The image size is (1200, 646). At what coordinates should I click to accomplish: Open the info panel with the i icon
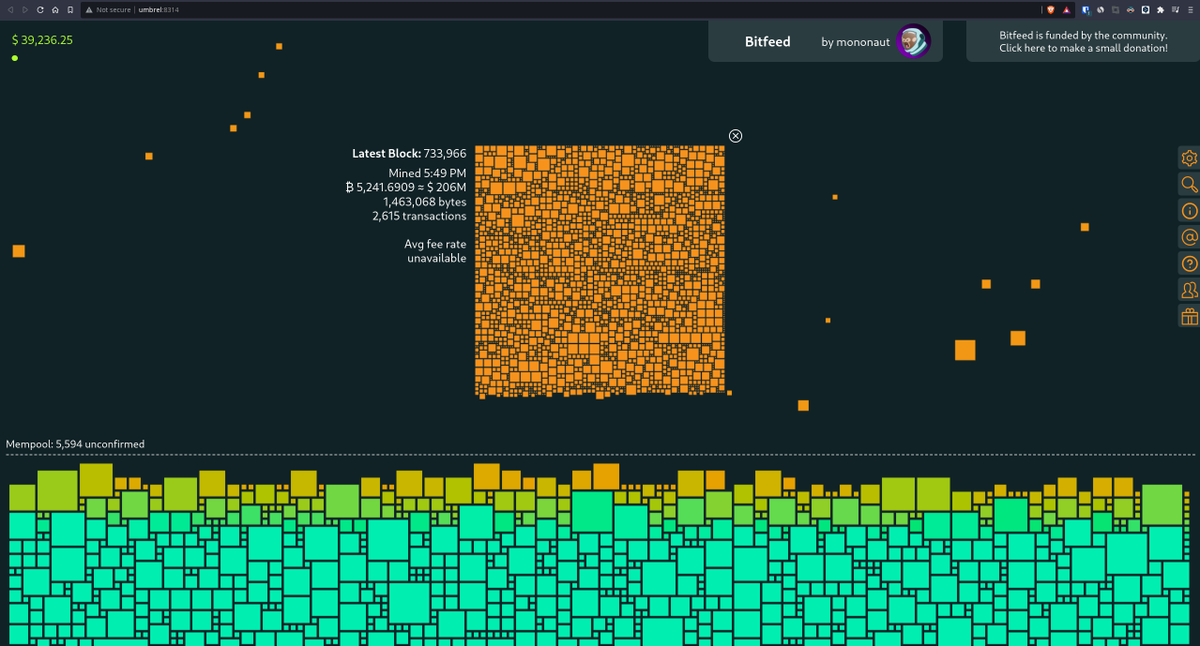[1188, 211]
